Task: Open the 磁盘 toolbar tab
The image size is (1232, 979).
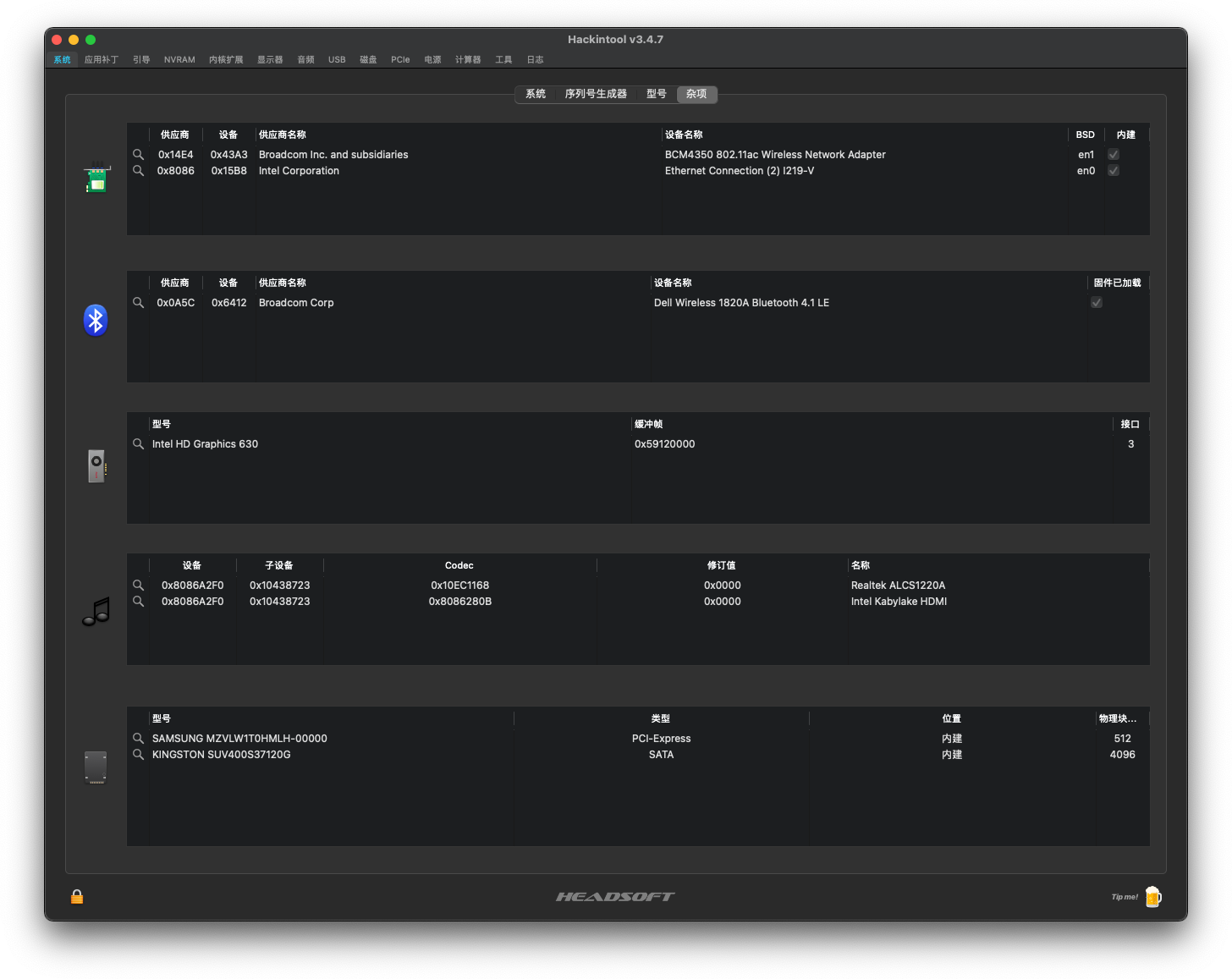Action: click(368, 60)
